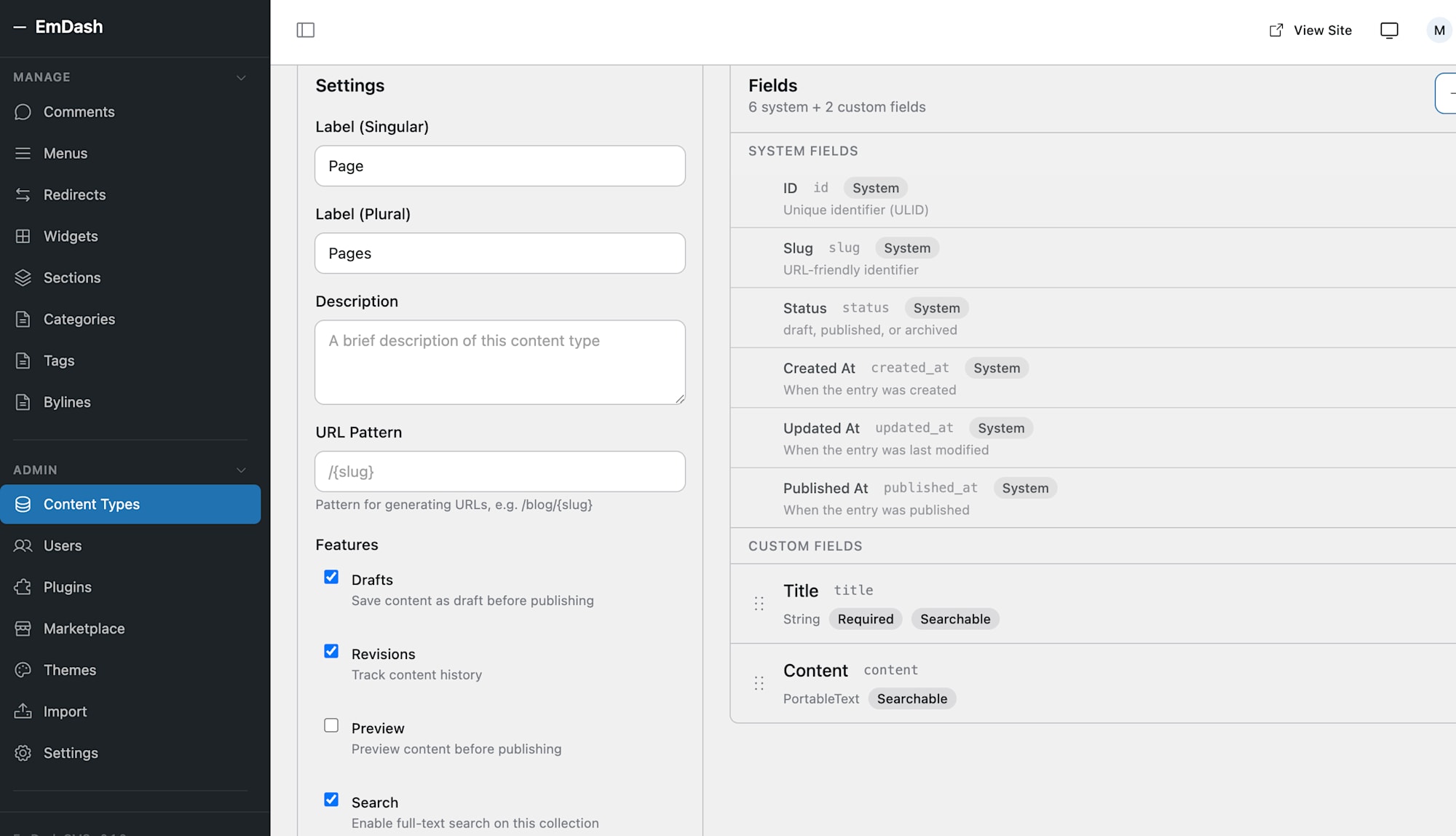Toggle the sidebar panel icon
The height and width of the screenshot is (836, 1456).
click(x=306, y=30)
